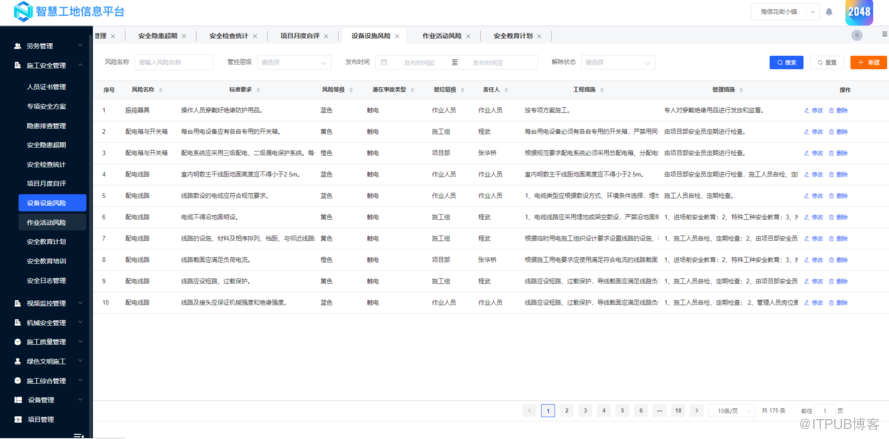Click the 智慧工地信息平台 logo icon

click(x=22, y=11)
